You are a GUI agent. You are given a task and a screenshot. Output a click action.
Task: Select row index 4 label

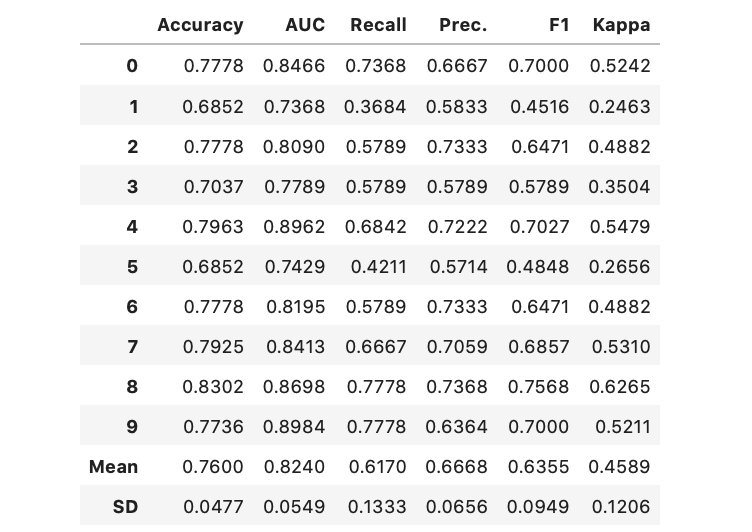[132, 227]
